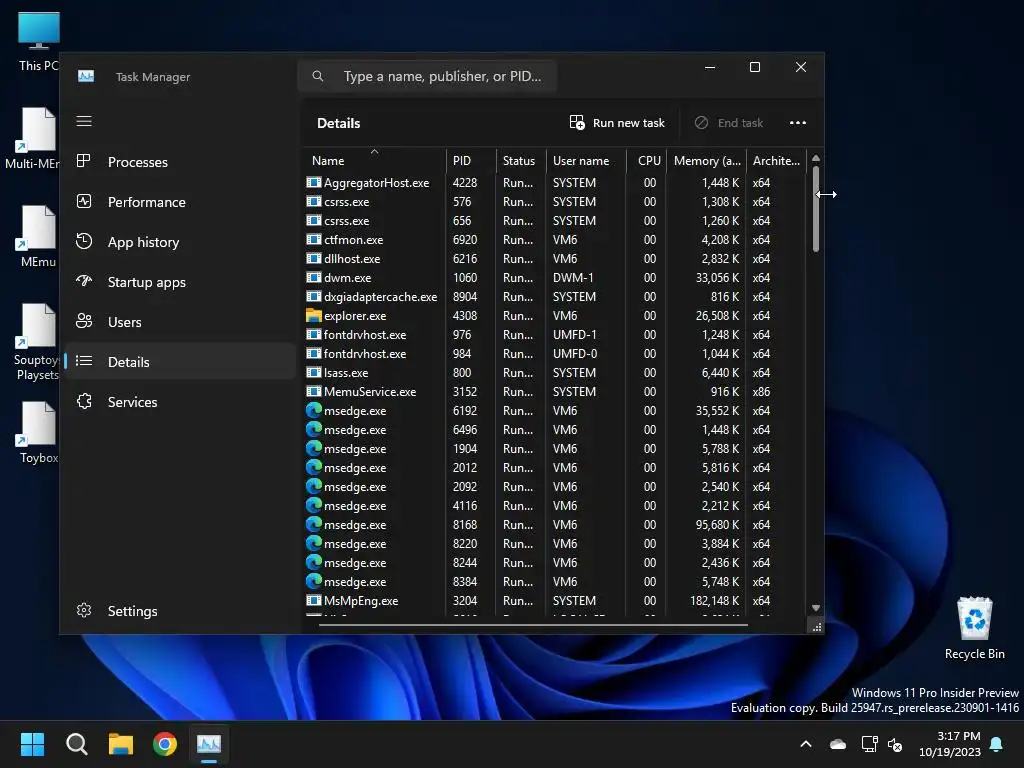Click the vertical scrollbar thumb

coord(816,209)
